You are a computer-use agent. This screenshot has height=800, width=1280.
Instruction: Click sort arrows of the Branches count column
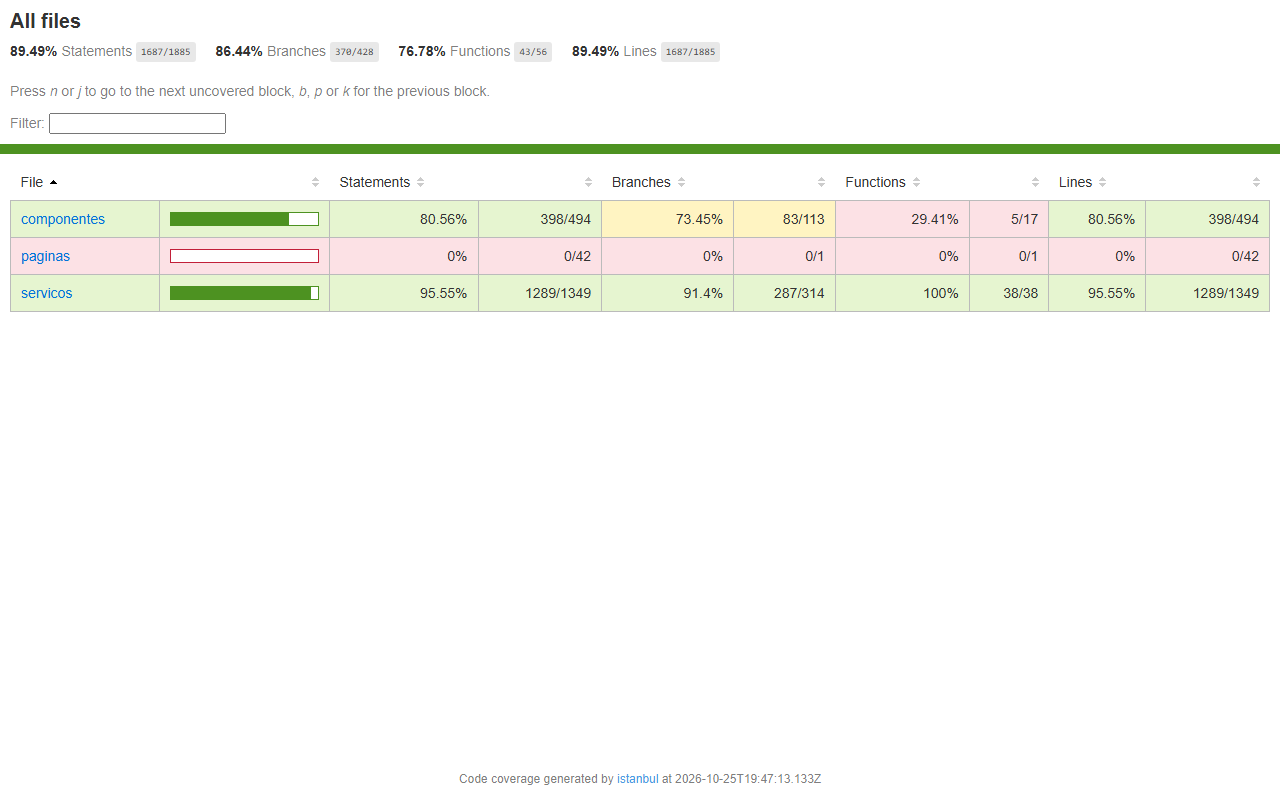click(821, 182)
